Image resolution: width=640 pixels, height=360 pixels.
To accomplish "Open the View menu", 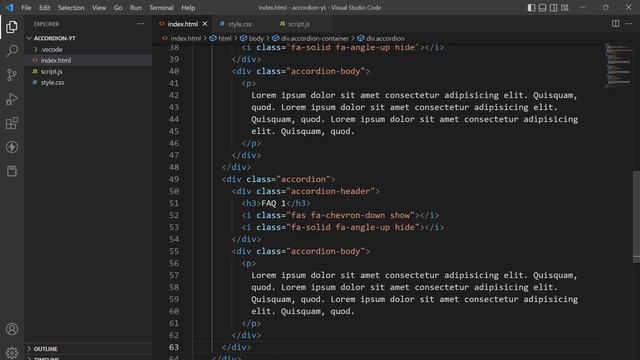I will click(99, 8).
